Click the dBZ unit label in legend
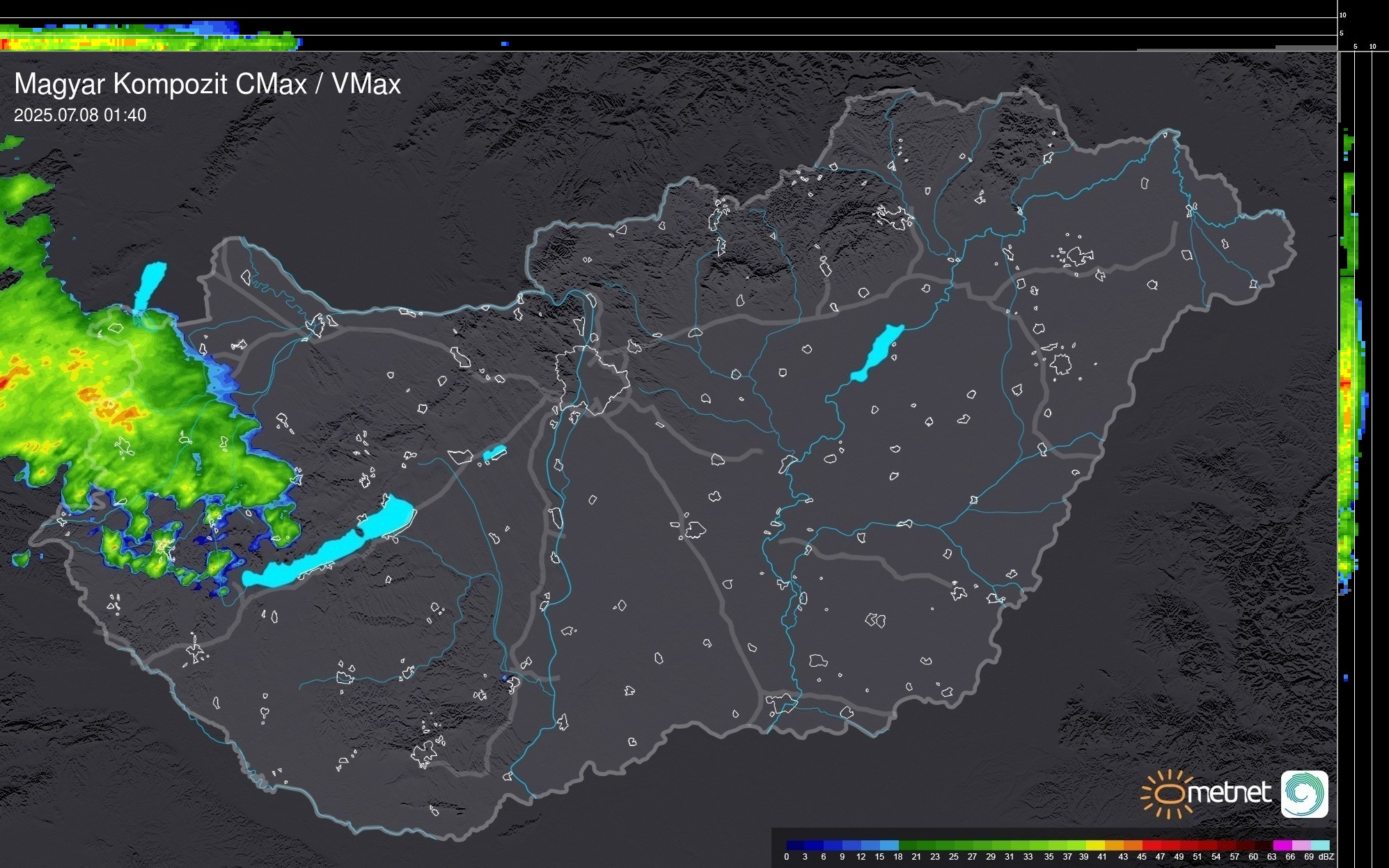Viewport: 1389px width, 868px height. (x=1326, y=857)
